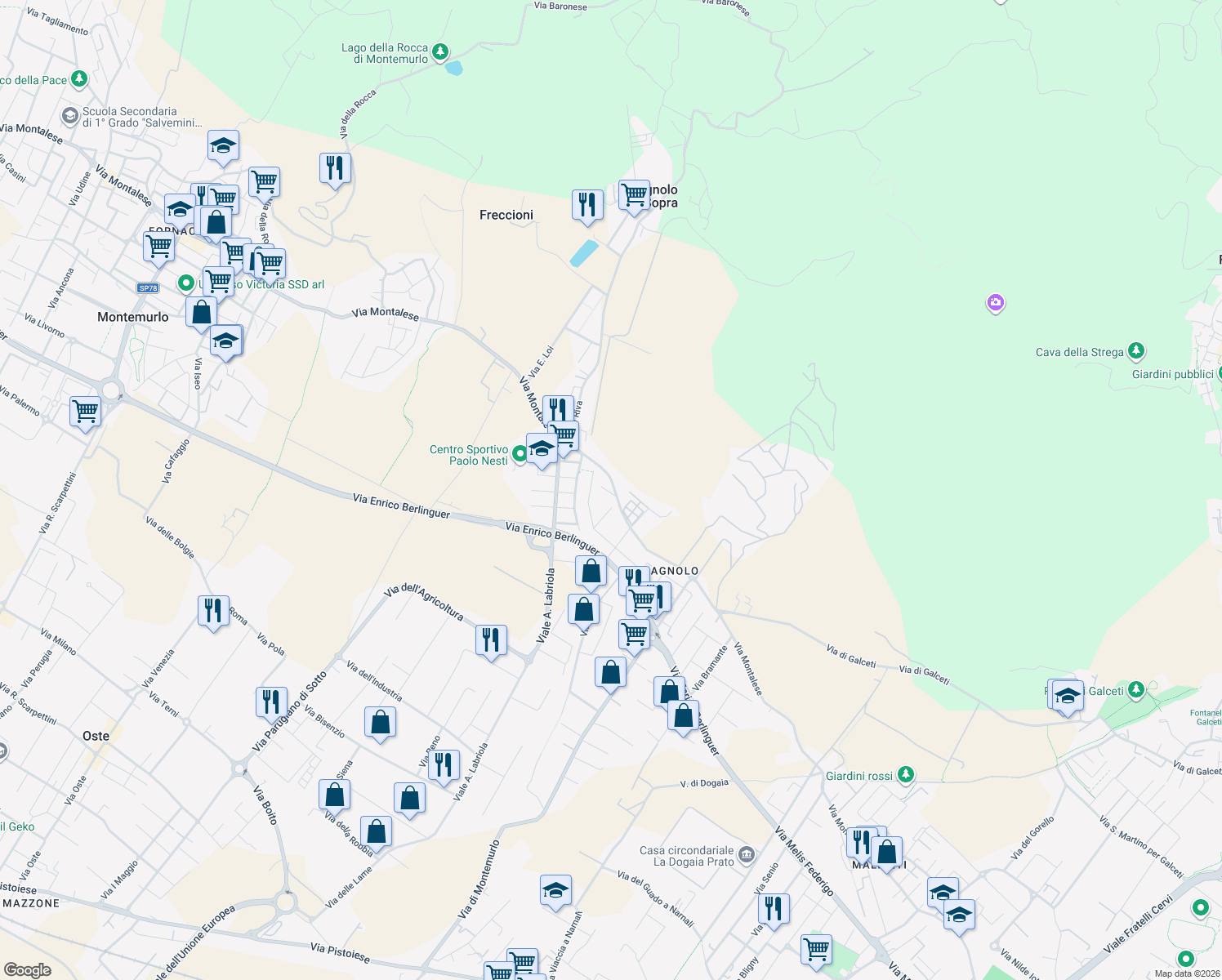The height and width of the screenshot is (980, 1222).
Task: Click the SP78 route badge
Action: (149, 287)
